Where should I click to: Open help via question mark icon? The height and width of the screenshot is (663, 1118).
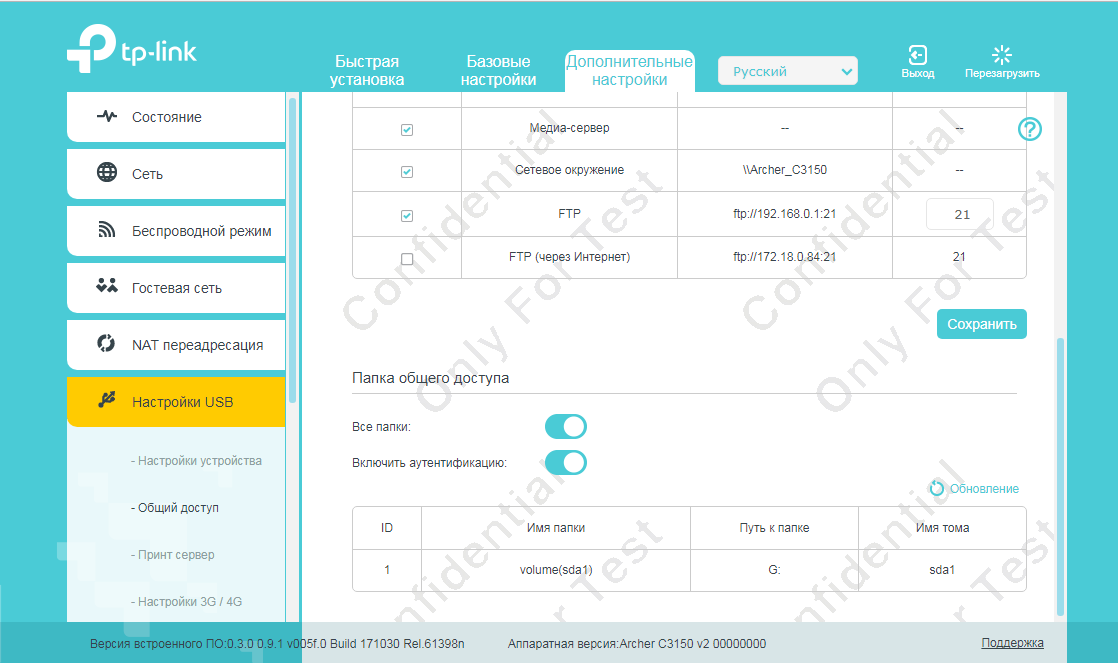tap(1029, 129)
